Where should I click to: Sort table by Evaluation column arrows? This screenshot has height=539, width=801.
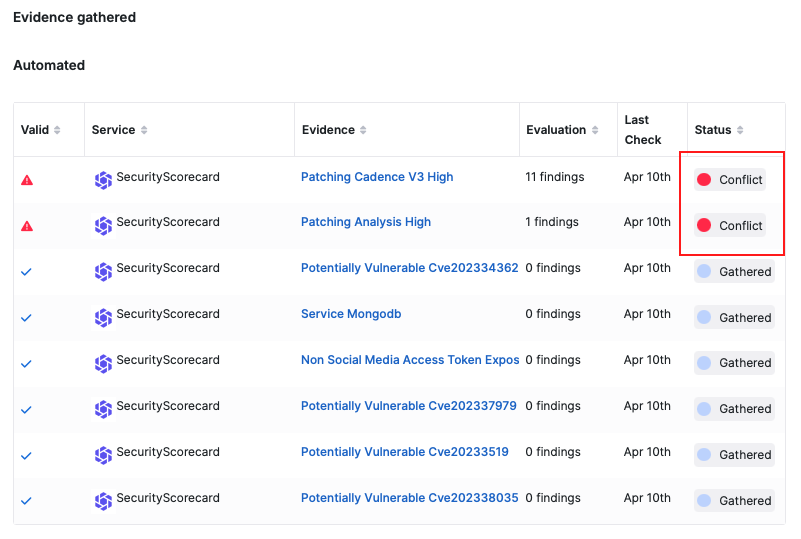pos(595,130)
